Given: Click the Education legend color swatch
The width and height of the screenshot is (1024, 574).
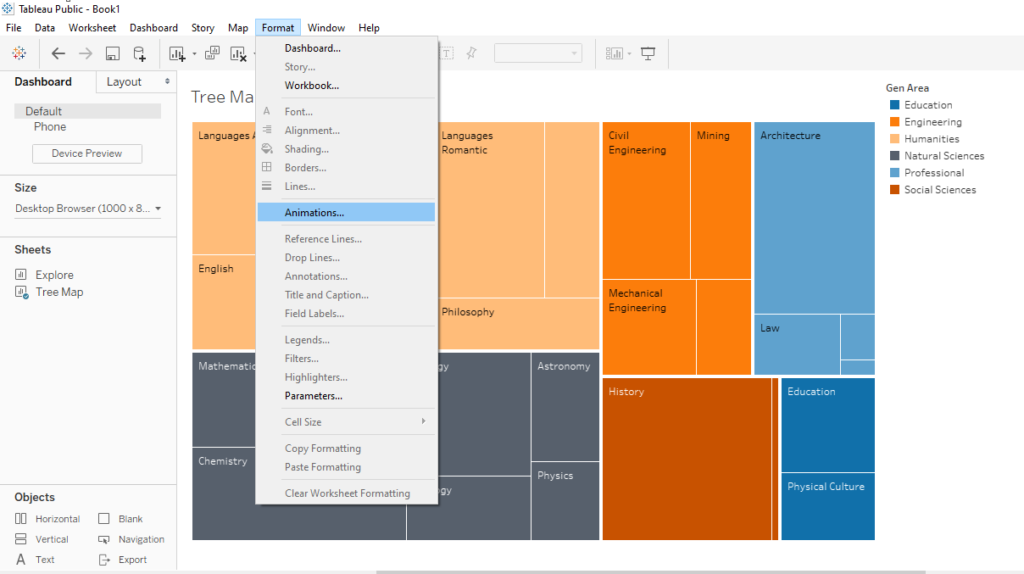Looking at the screenshot, I should 895,104.
